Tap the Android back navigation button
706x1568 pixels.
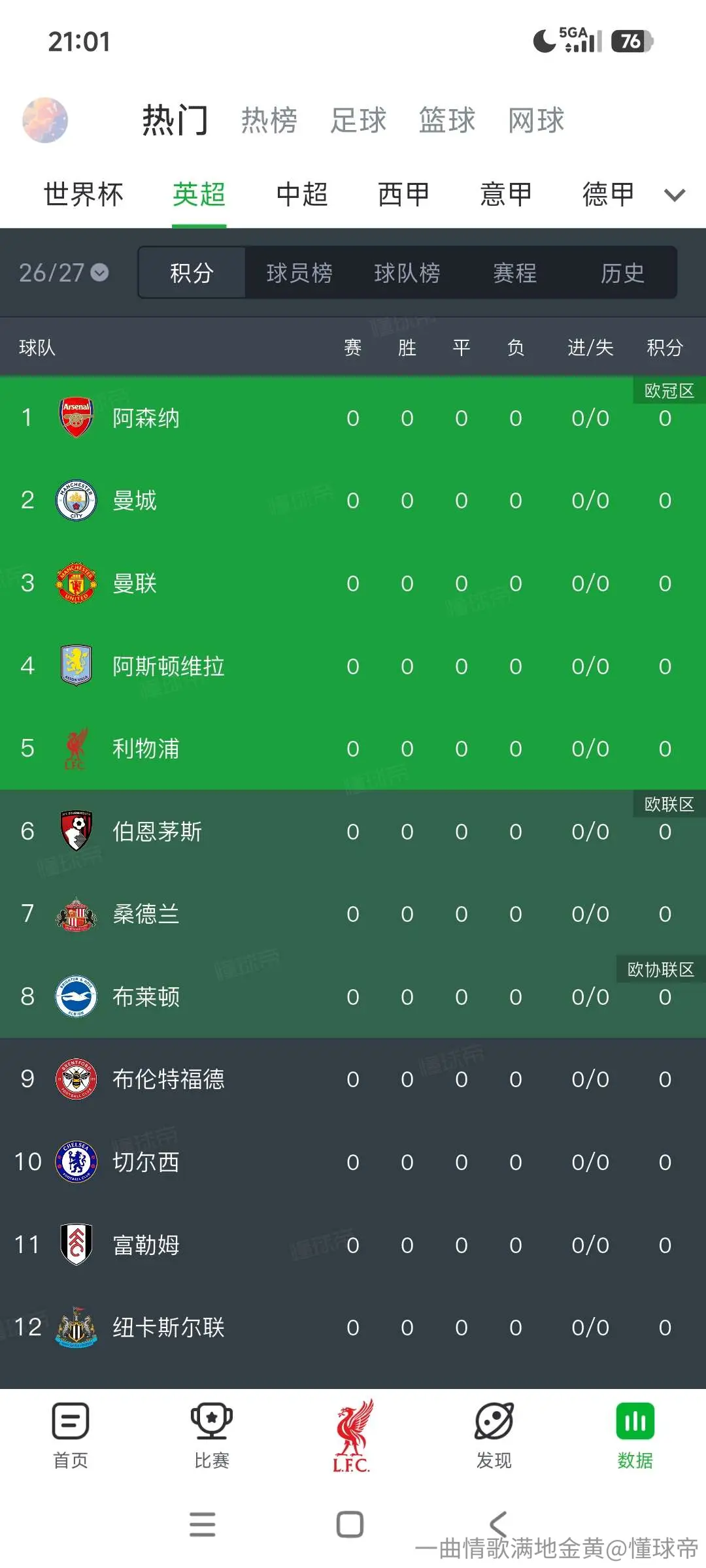[498, 1525]
